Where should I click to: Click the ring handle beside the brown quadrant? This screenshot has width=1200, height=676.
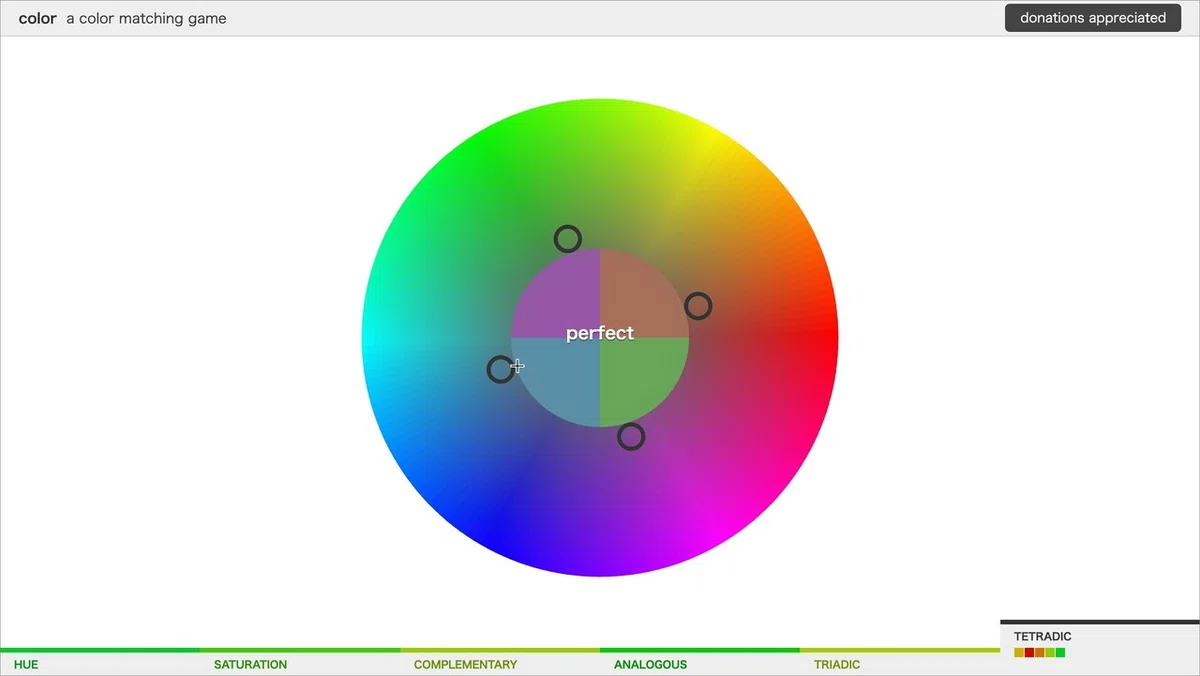(x=698, y=306)
